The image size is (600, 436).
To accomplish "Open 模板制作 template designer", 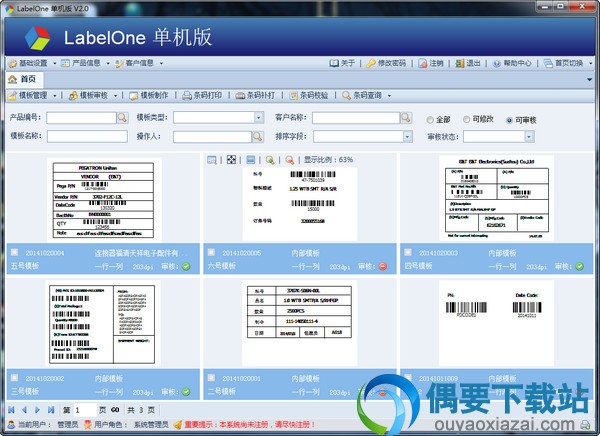I will click(148, 95).
